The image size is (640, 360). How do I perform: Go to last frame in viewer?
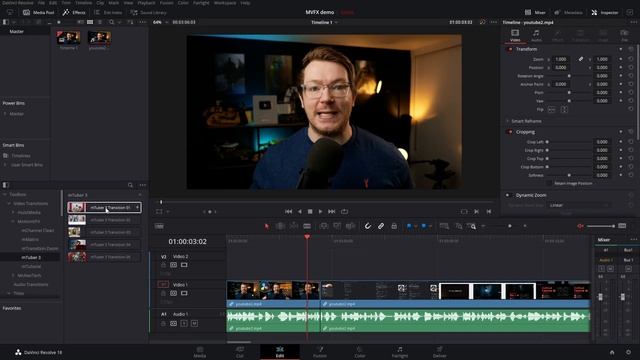click(x=331, y=211)
